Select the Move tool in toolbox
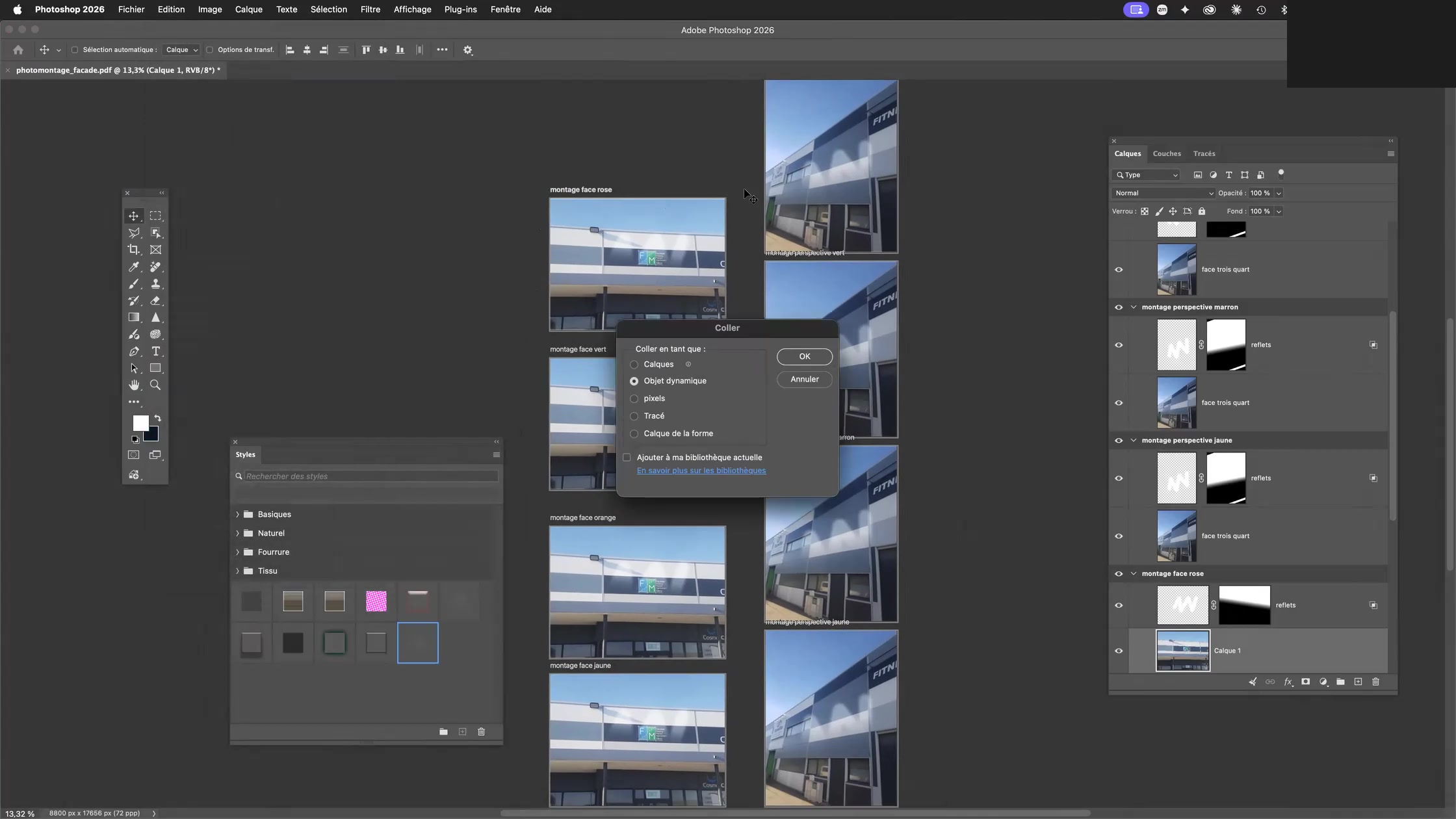This screenshot has width=1456, height=819. pyautogui.click(x=133, y=216)
